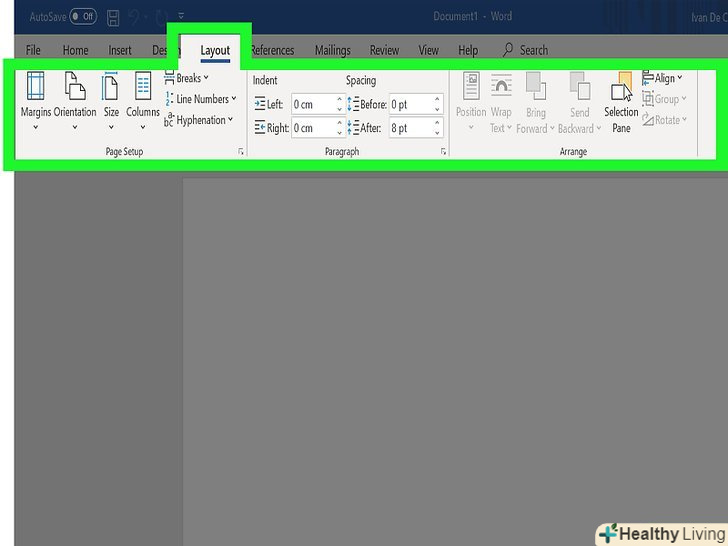This screenshot has height=546, width=728.
Task: Open the Align dropdown
Action: [663, 78]
